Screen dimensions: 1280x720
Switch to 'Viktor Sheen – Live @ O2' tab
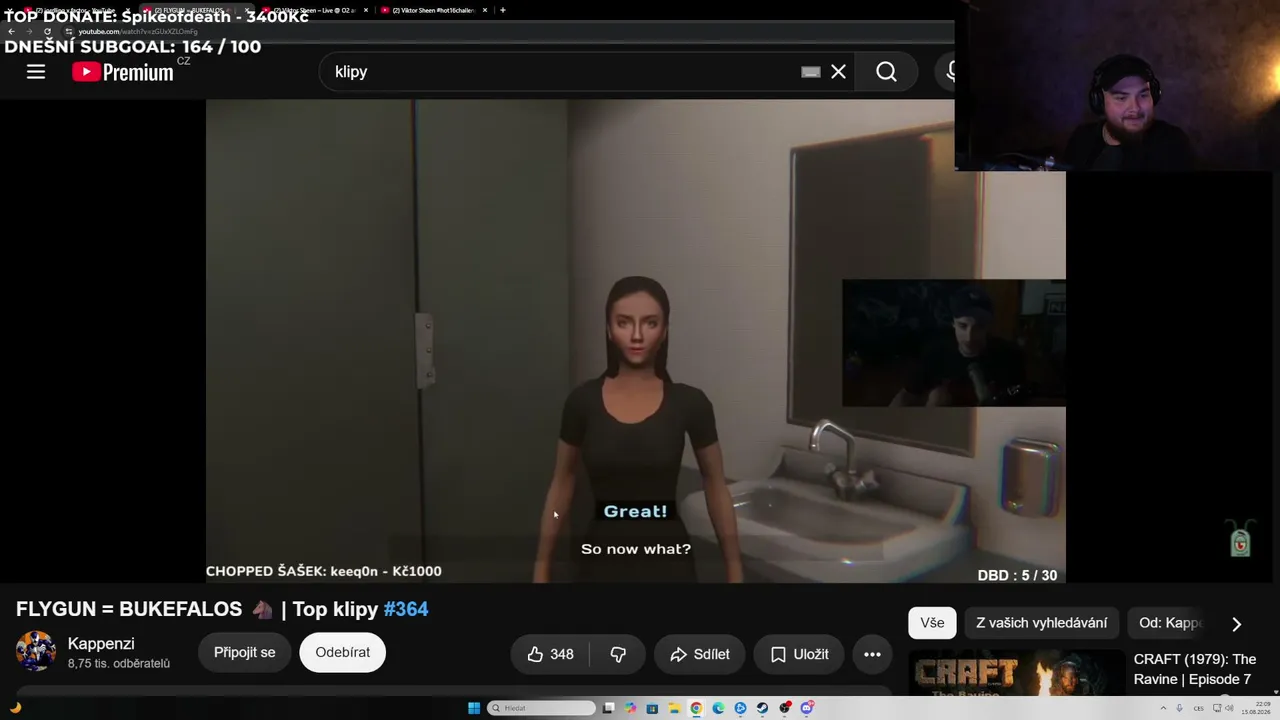pos(315,10)
